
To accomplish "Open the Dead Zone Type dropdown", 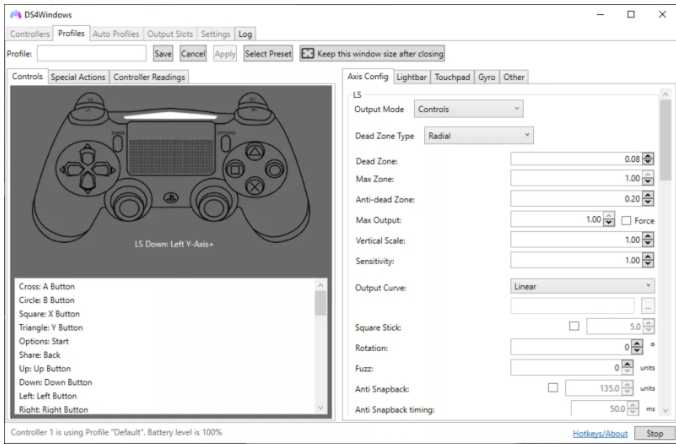I will (479, 135).
